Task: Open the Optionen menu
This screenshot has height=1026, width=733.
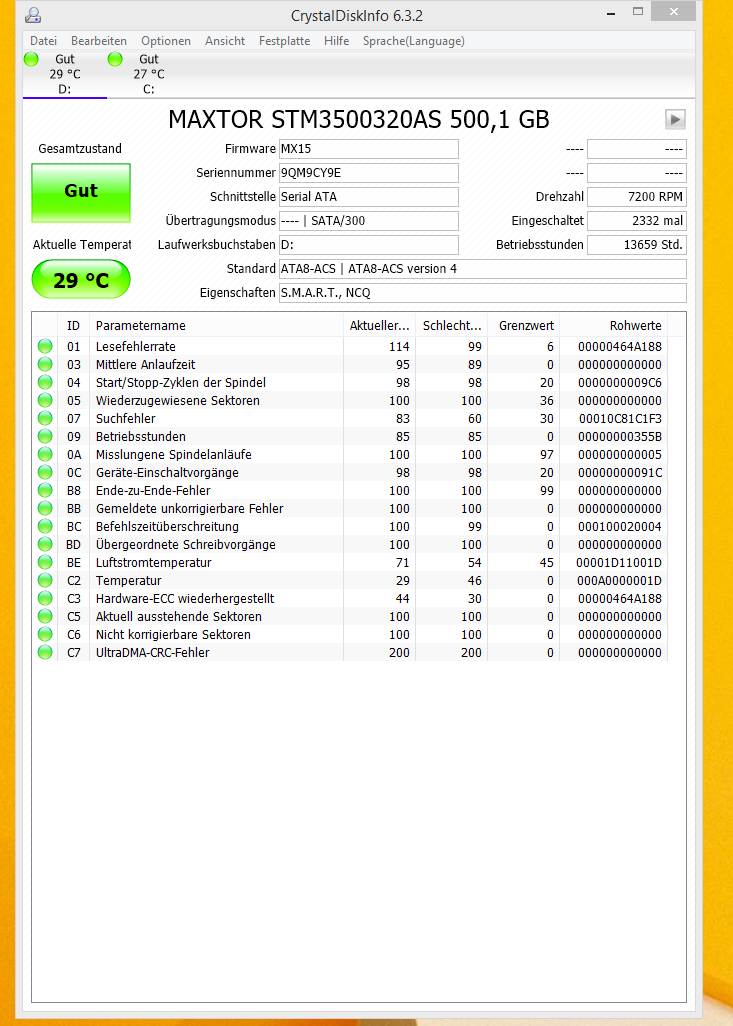Action: (166, 41)
